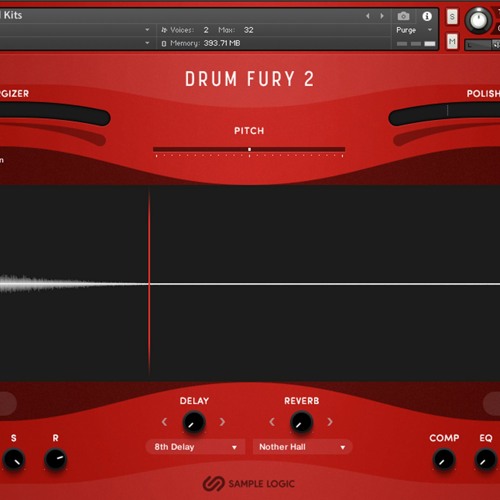This screenshot has width=500, height=500.
Task: Click the Sustain S knob
Action: tap(14, 460)
